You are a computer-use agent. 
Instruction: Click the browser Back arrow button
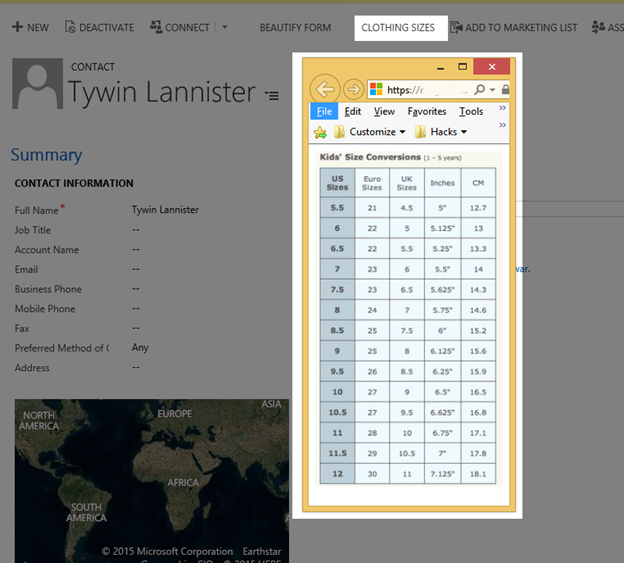click(325, 88)
